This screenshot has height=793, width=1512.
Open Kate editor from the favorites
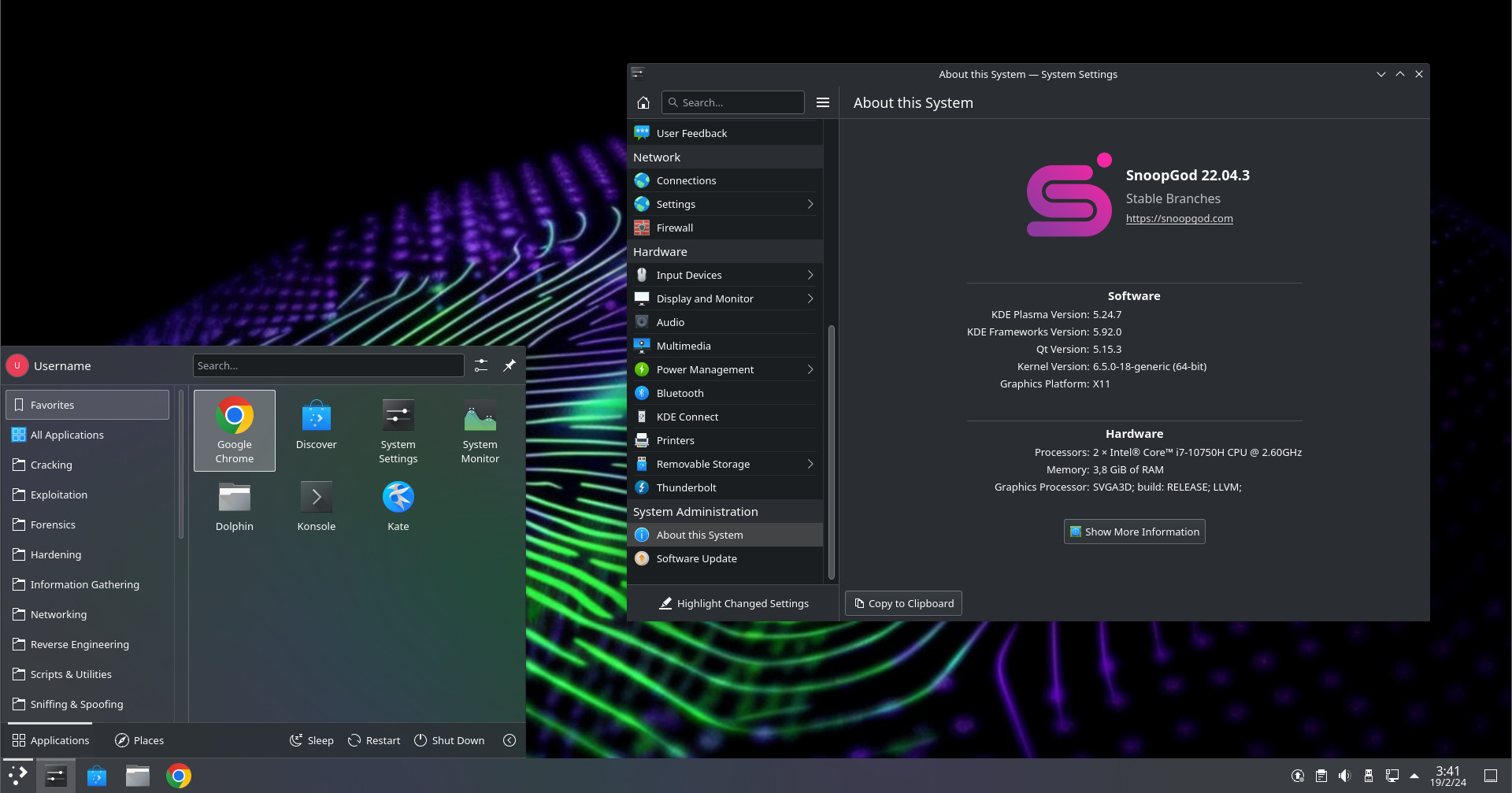pos(398,506)
